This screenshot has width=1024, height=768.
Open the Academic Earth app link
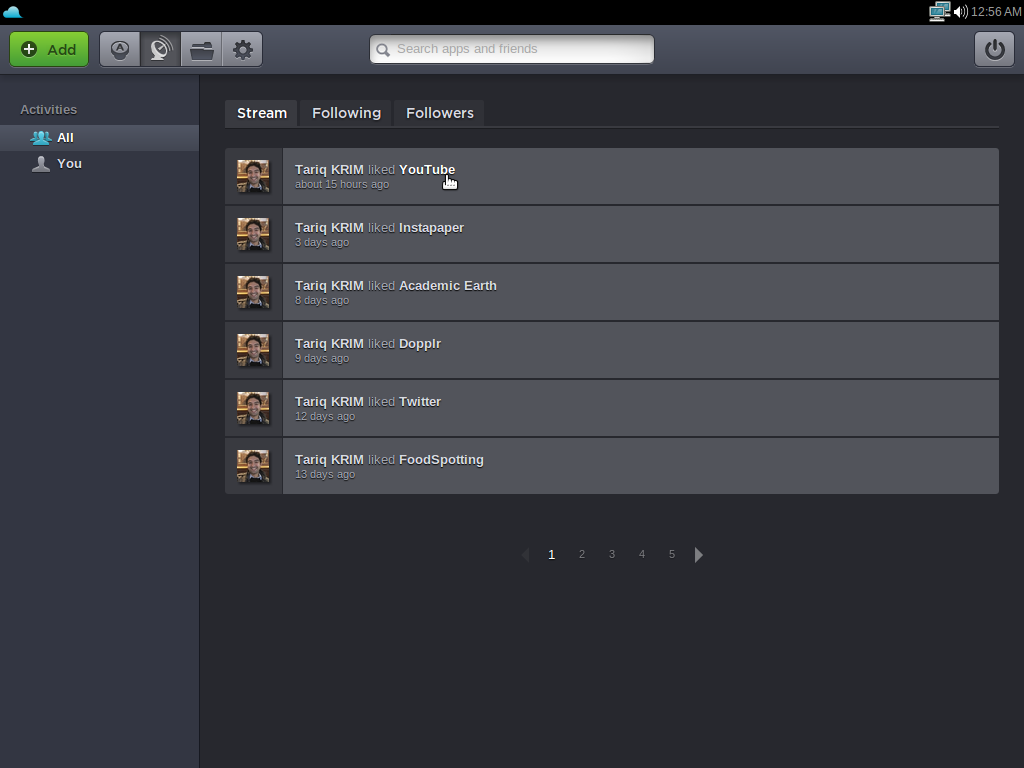click(448, 285)
